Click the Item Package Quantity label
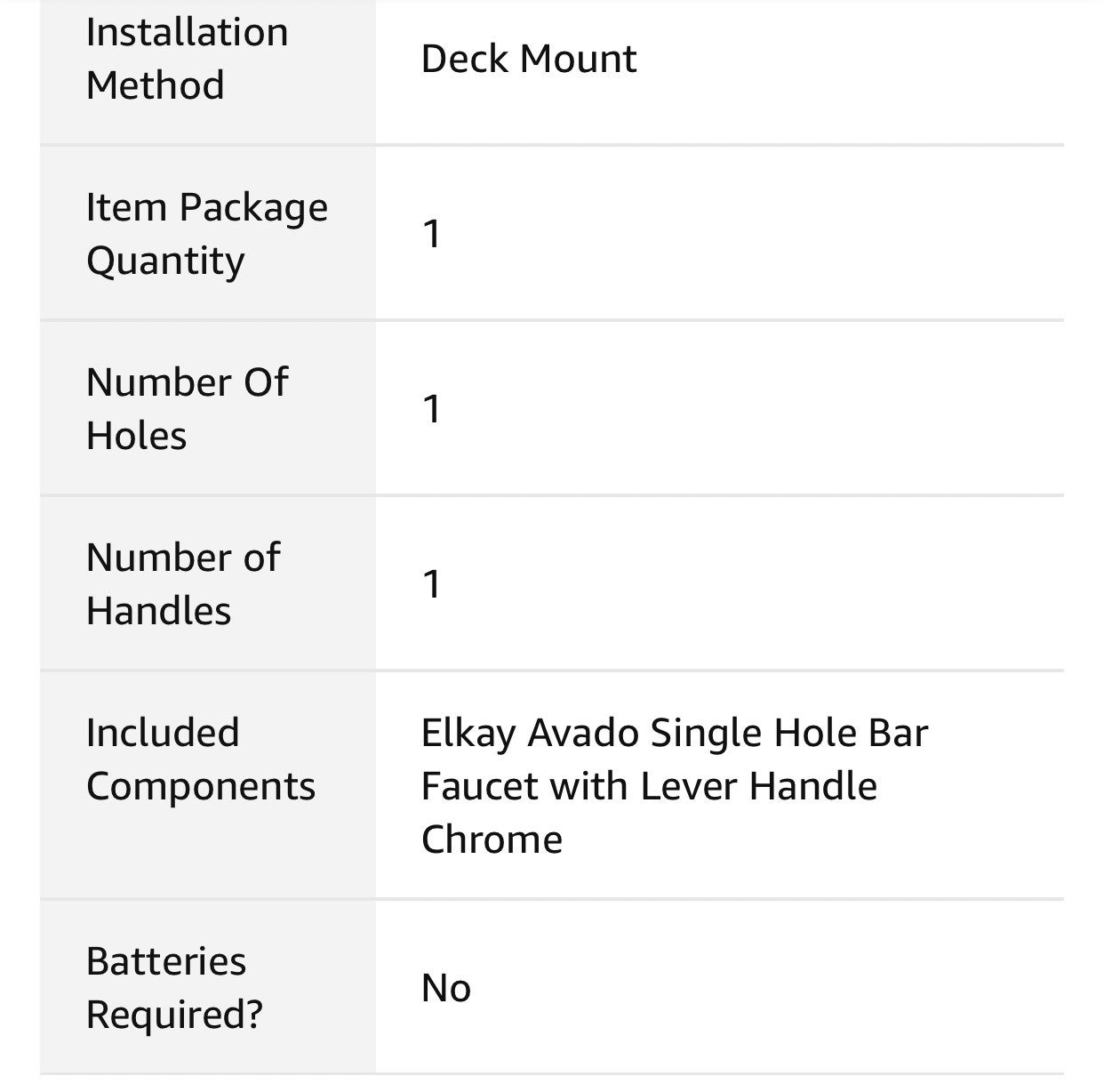Viewport: 1104px width, 1092px height. (207, 234)
